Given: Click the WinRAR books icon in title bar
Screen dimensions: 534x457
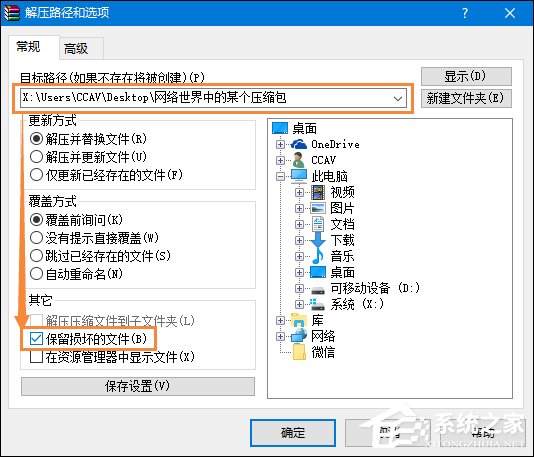Looking at the screenshot, I should [x=12, y=13].
